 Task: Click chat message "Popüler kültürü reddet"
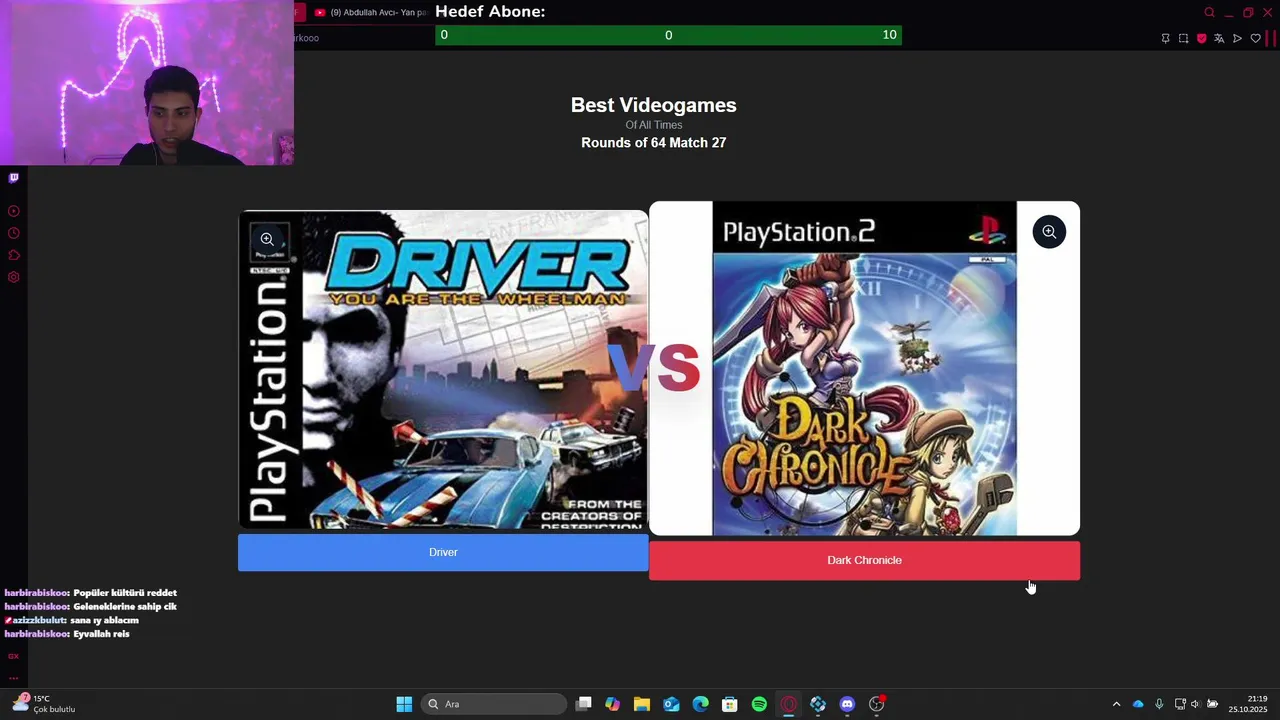click(125, 593)
